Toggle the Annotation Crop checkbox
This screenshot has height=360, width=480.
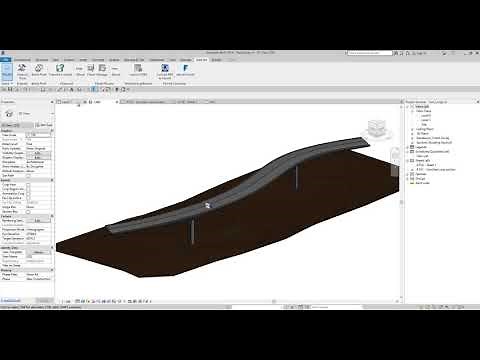(28, 193)
